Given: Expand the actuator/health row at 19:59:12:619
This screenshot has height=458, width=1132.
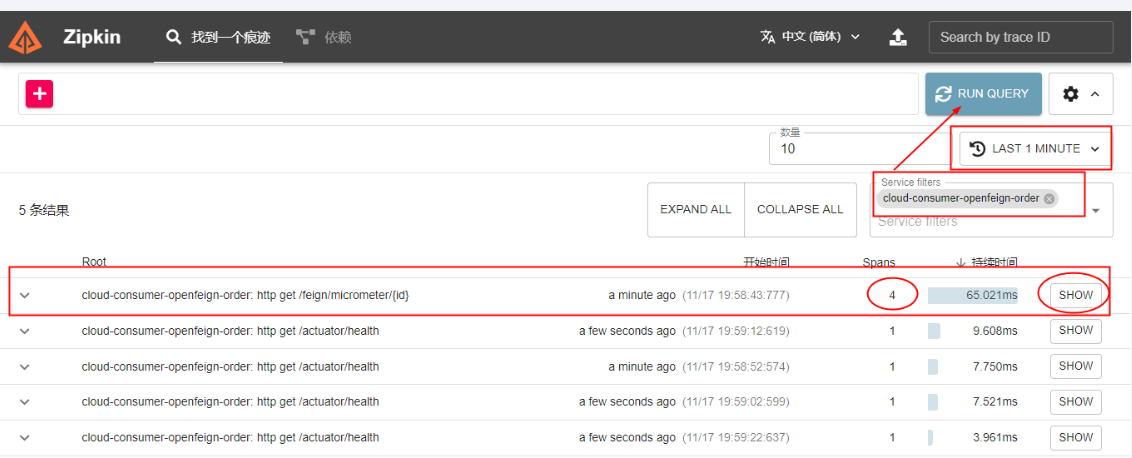Looking at the screenshot, I should pos(25,331).
